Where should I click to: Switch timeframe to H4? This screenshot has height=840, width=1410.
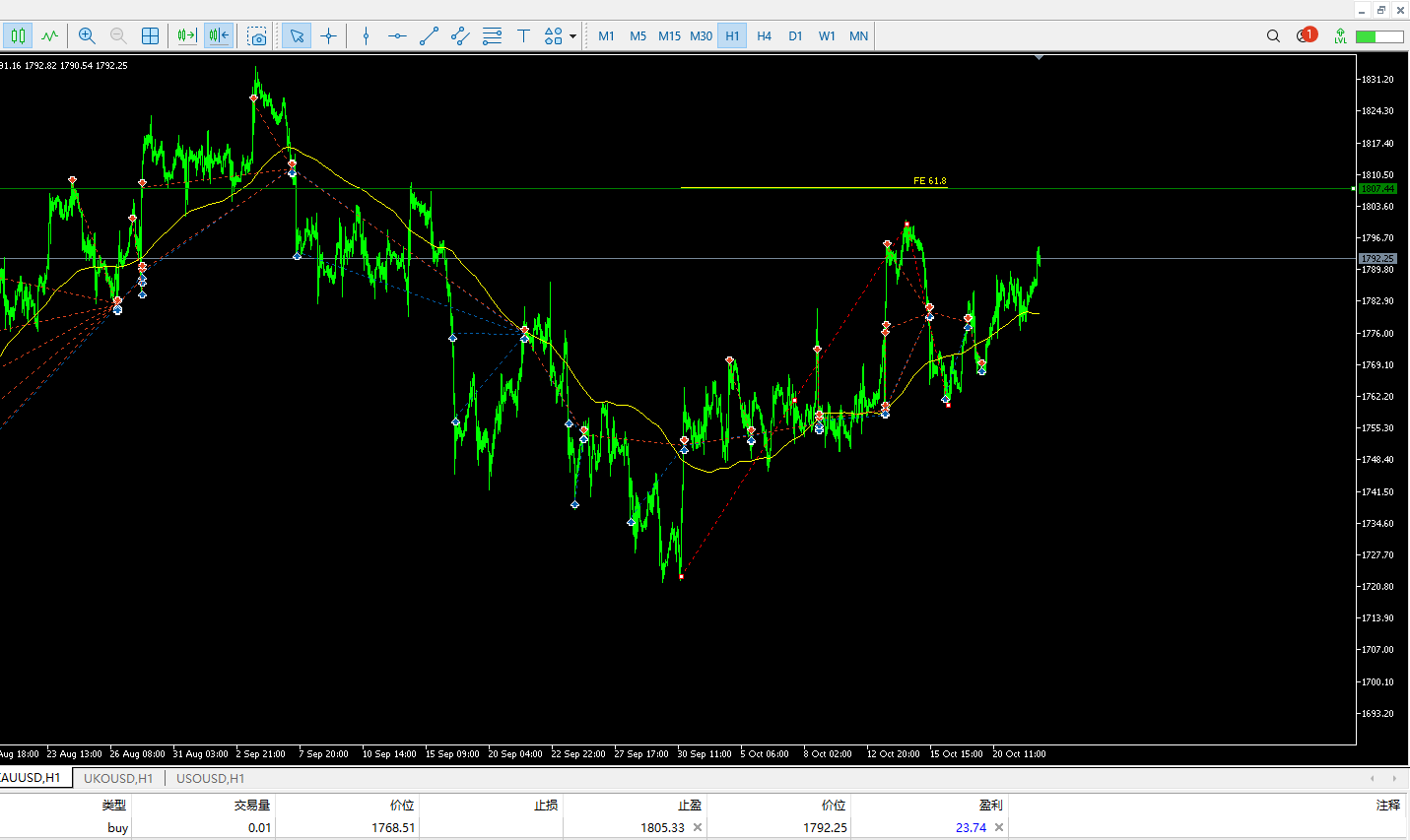764,36
